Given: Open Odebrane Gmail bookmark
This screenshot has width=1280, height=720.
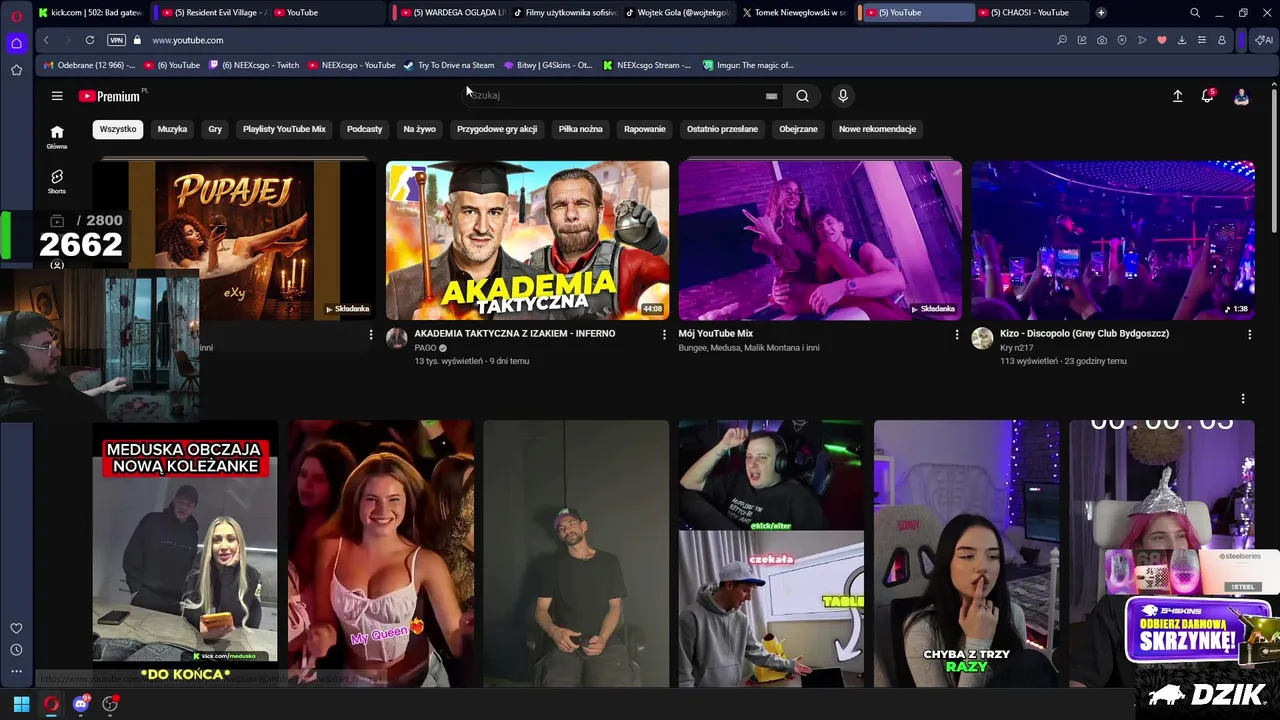Looking at the screenshot, I should 89,65.
